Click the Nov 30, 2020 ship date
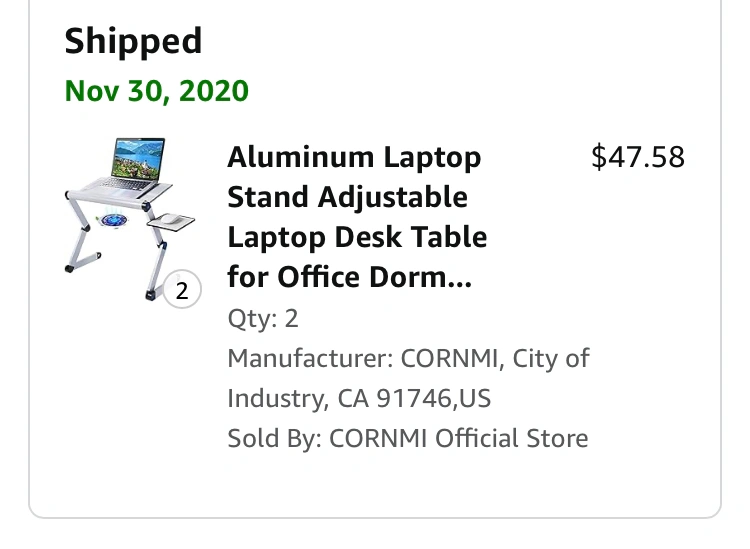Viewport: 750px width, 549px height. (x=156, y=91)
